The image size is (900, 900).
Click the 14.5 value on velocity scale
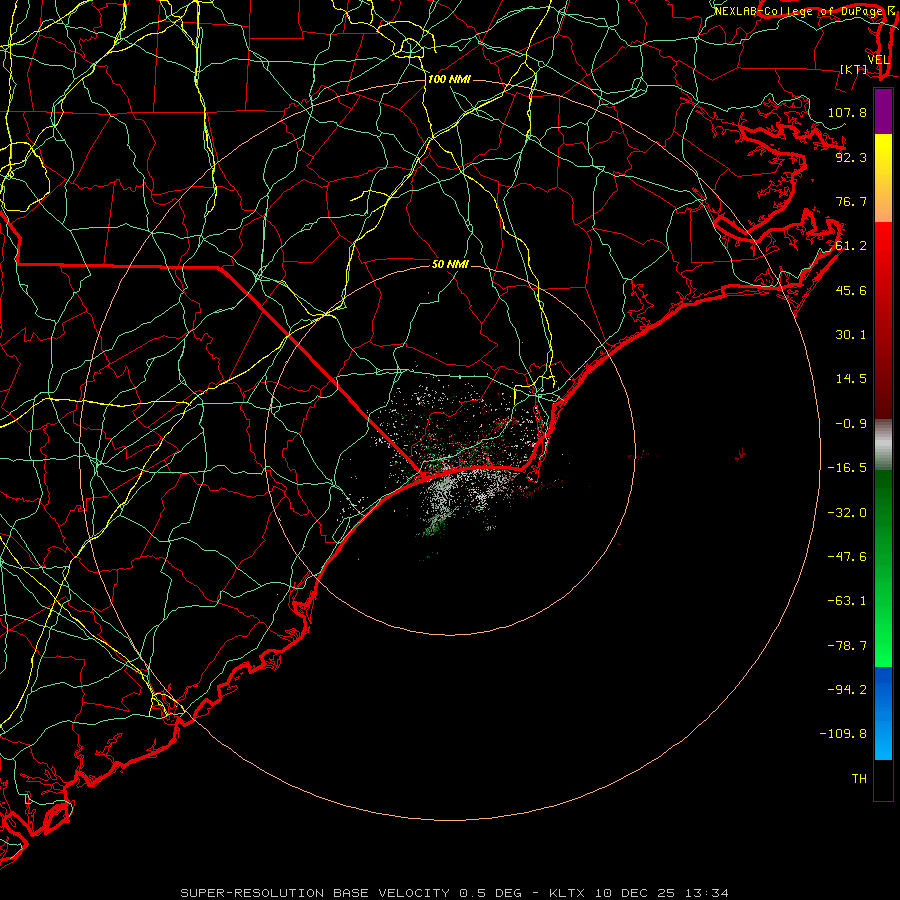(x=851, y=379)
